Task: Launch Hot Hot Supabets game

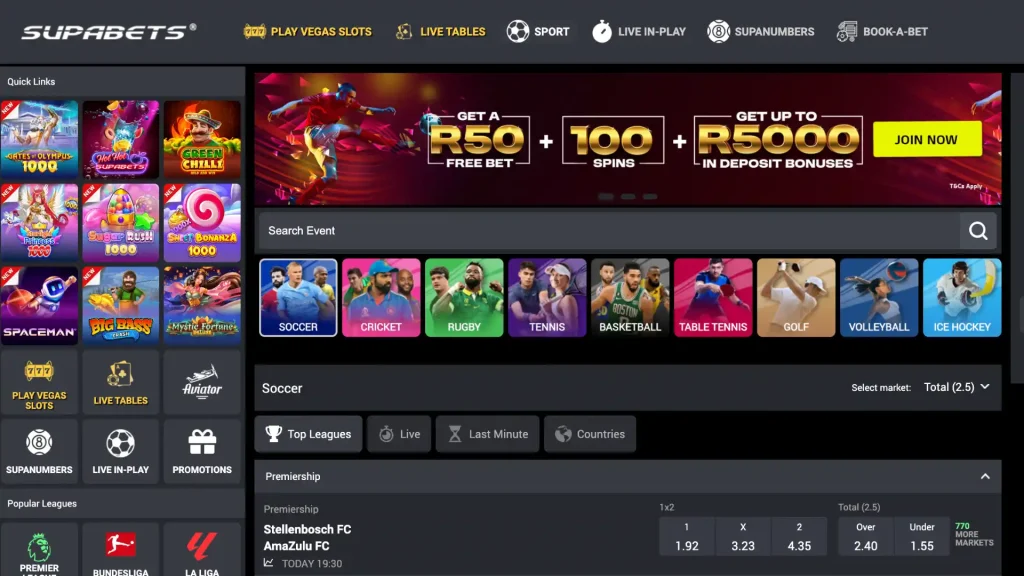Action: coord(121,139)
